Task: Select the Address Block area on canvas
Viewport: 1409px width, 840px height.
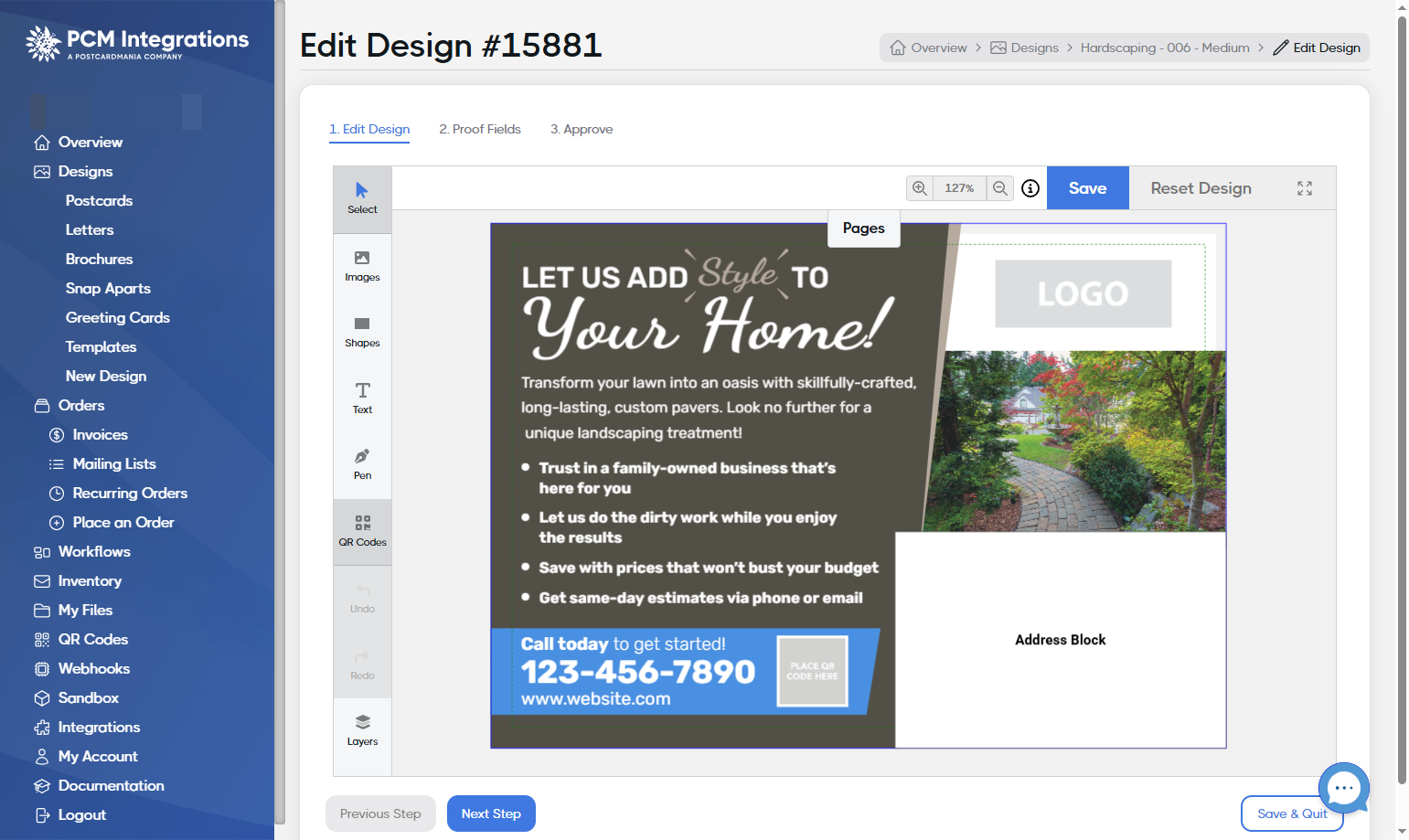Action: click(x=1061, y=640)
